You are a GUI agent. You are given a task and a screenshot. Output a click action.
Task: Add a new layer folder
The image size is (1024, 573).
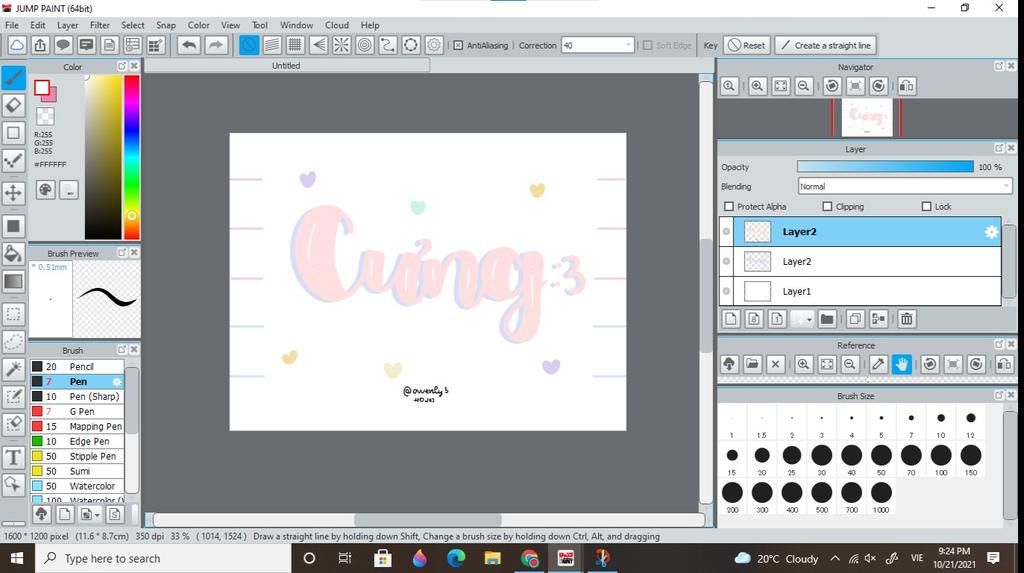pyautogui.click(x=827, y=319)
